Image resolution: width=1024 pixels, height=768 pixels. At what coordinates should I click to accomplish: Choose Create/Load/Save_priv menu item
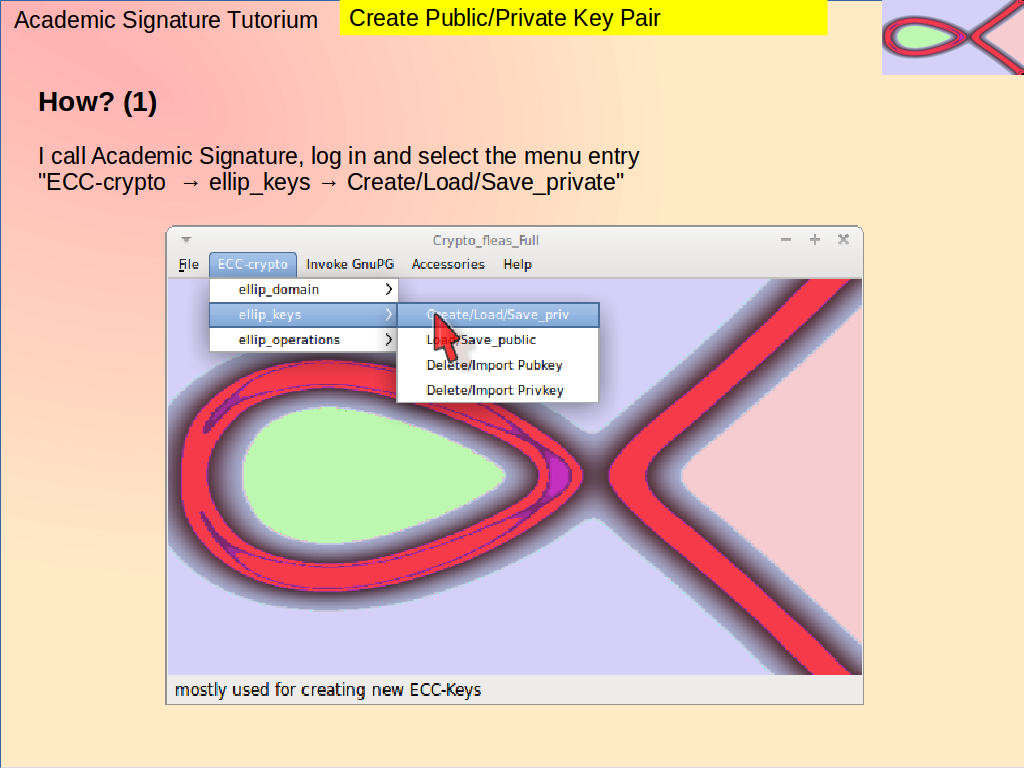[x=498, y=315]
